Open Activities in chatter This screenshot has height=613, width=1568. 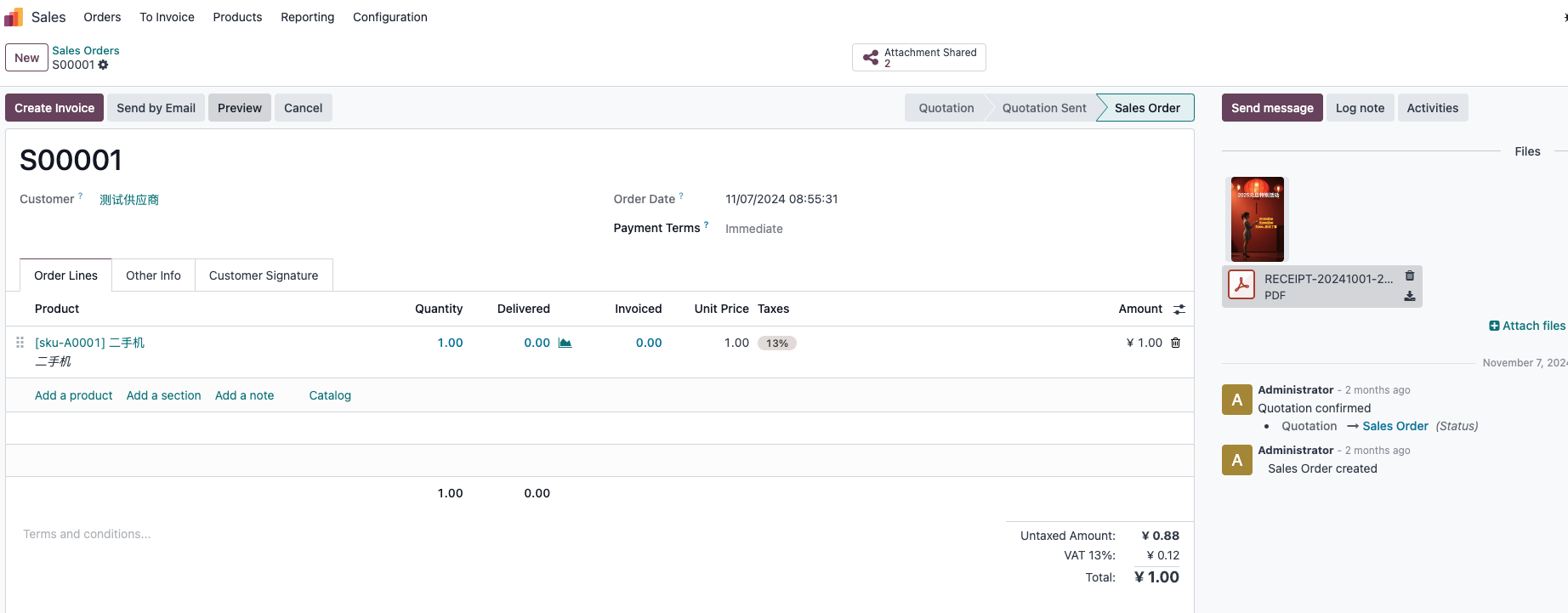(1432, 108)
